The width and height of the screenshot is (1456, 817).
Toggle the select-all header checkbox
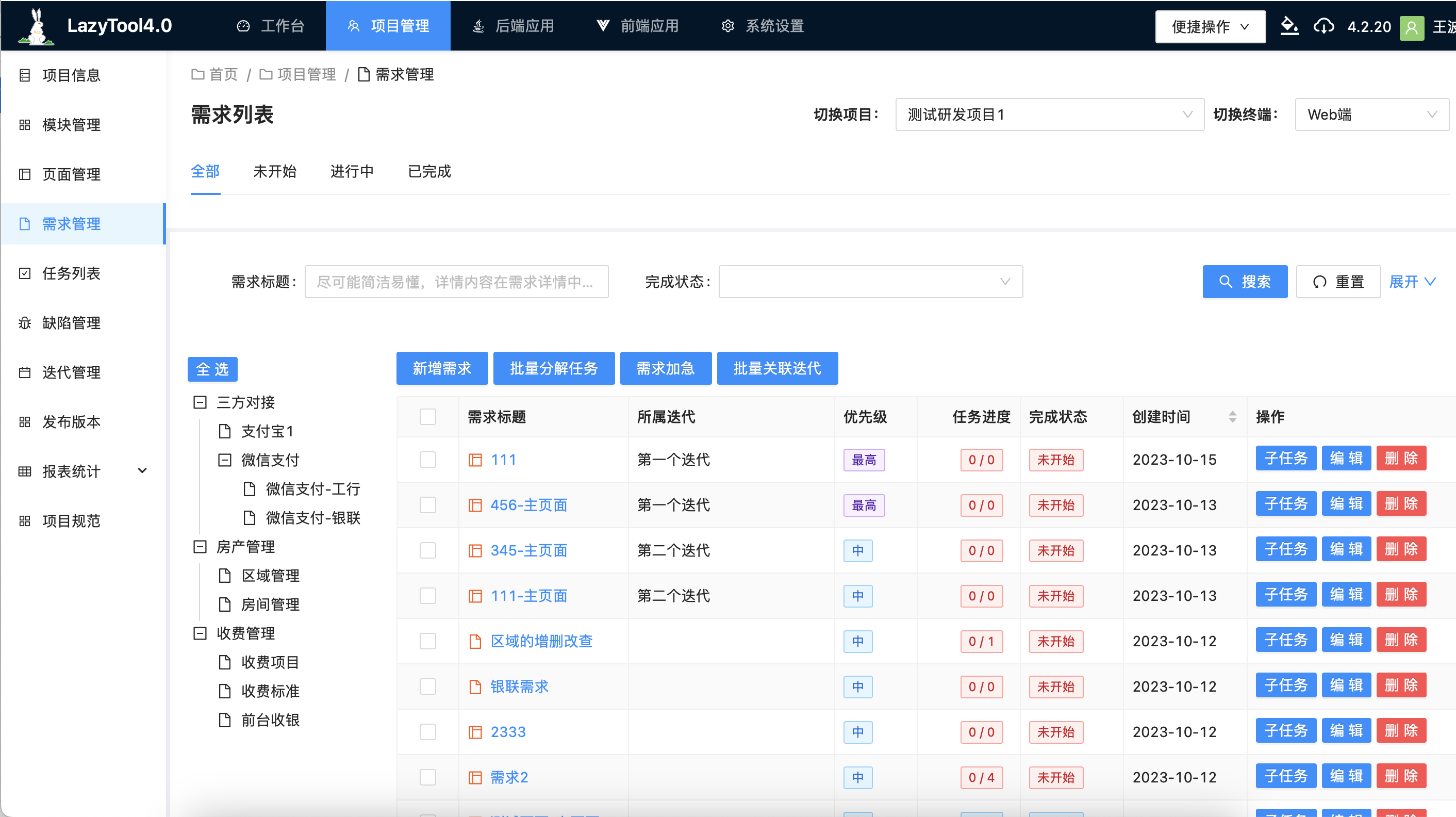[x=428, y=417]
